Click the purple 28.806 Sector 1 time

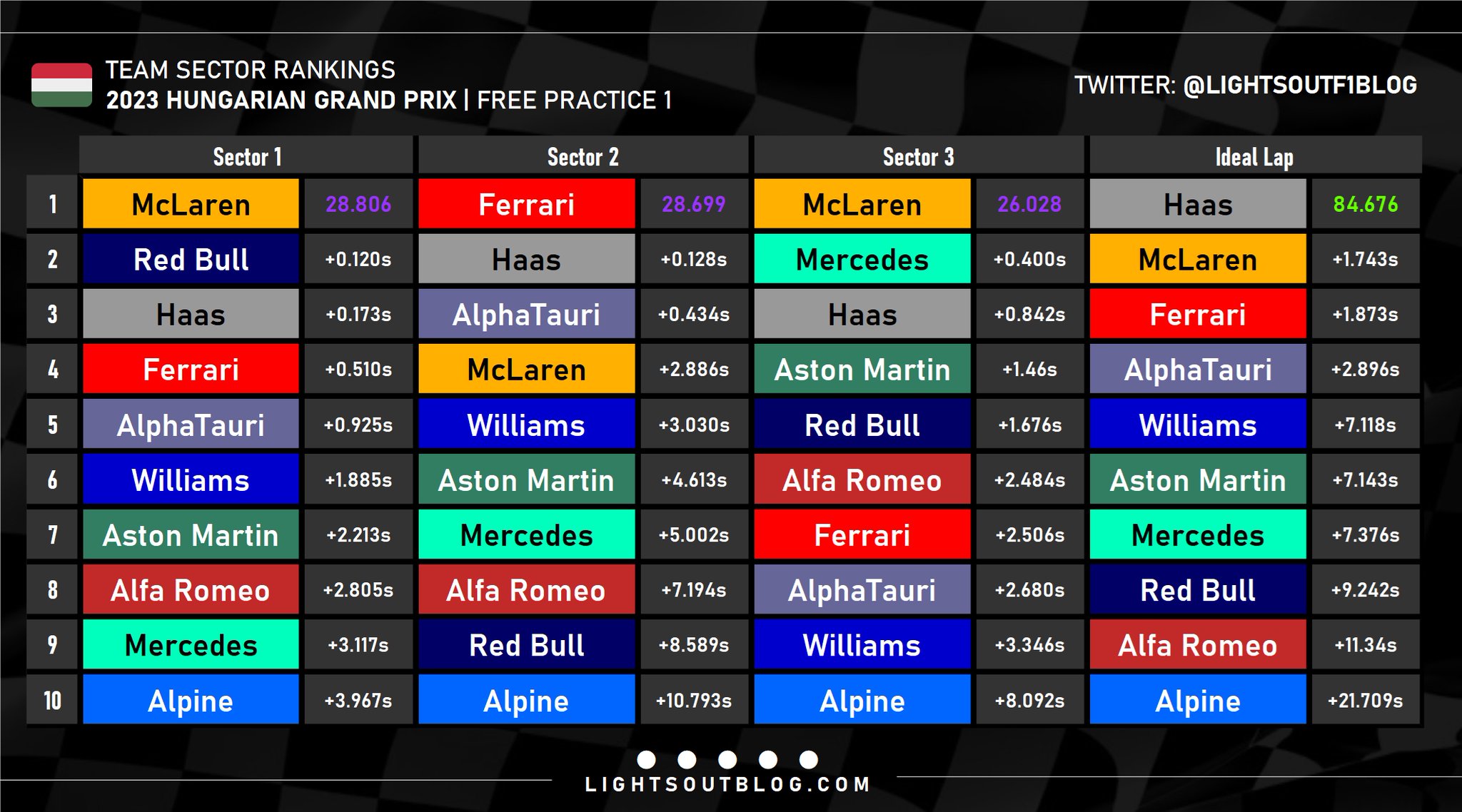(x=358, y=205)
